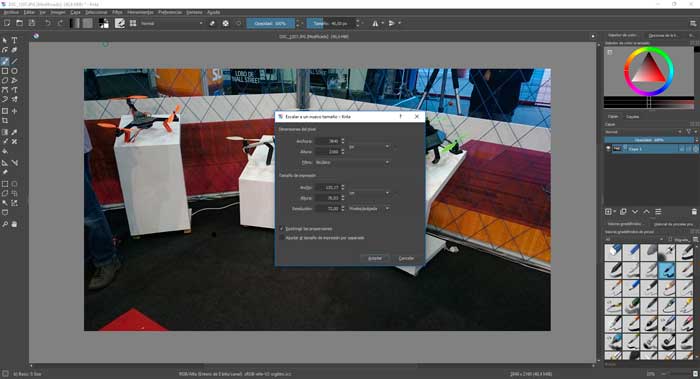The image size is (700, 379).
Task: Toggle the horizontal mirror tool
Action: (375, 23)
